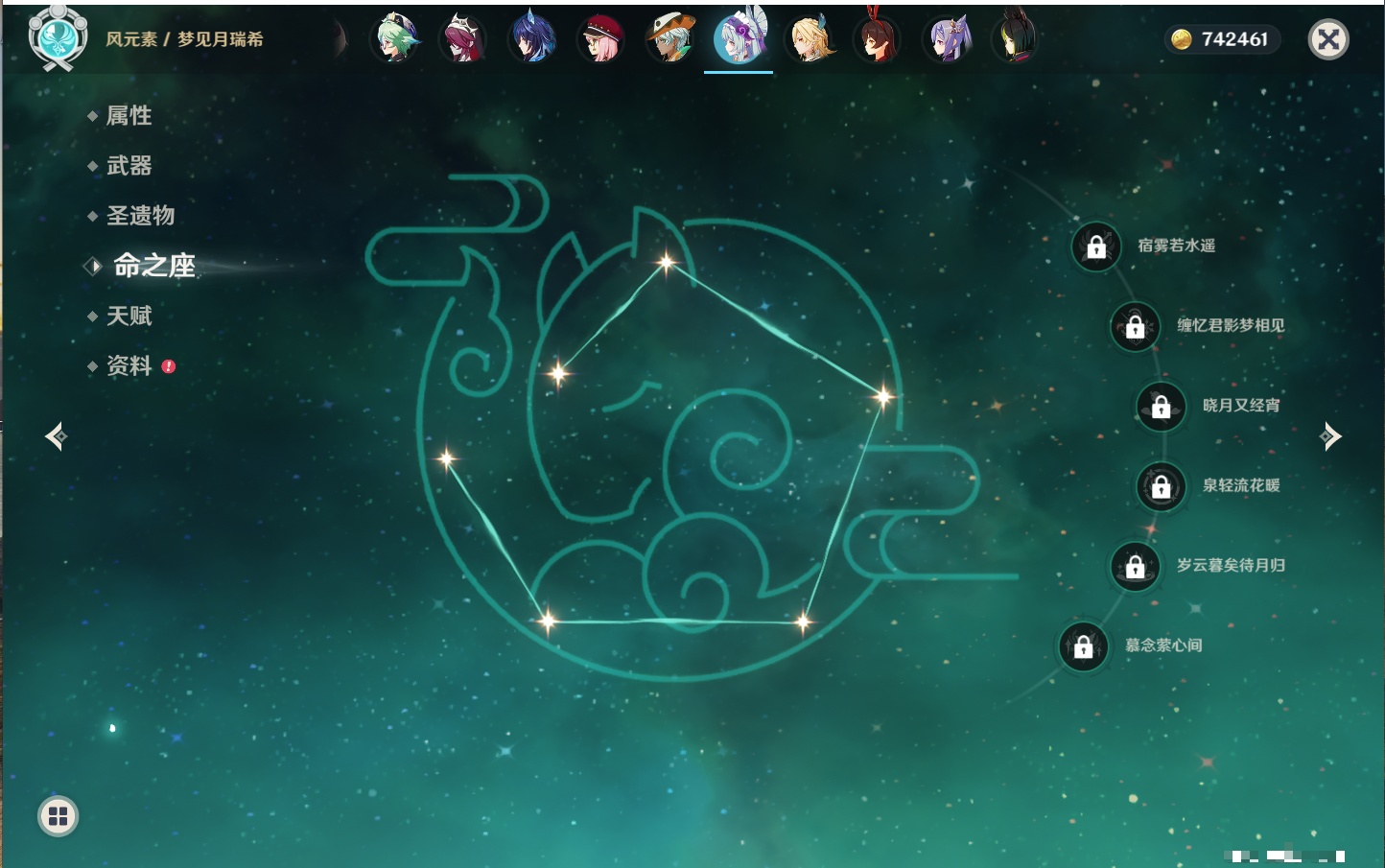Click the Anemo element emblem icon
Screen dimensions: 1385x868
coord(58,38)
